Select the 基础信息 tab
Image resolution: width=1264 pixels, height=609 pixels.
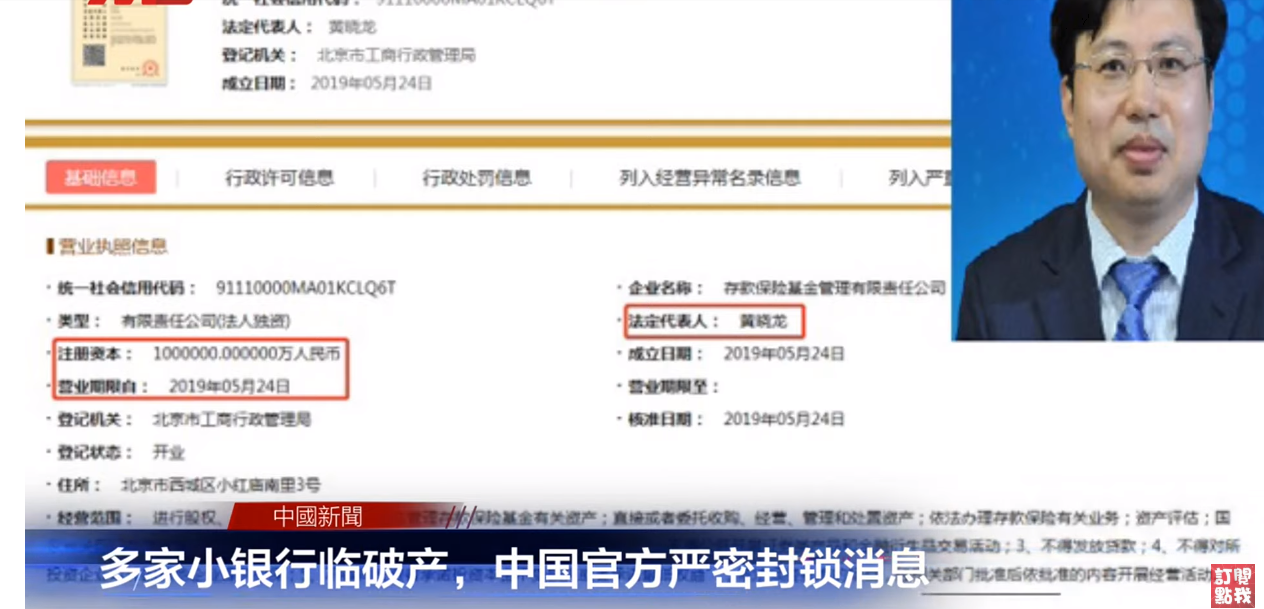coord(101,178)
